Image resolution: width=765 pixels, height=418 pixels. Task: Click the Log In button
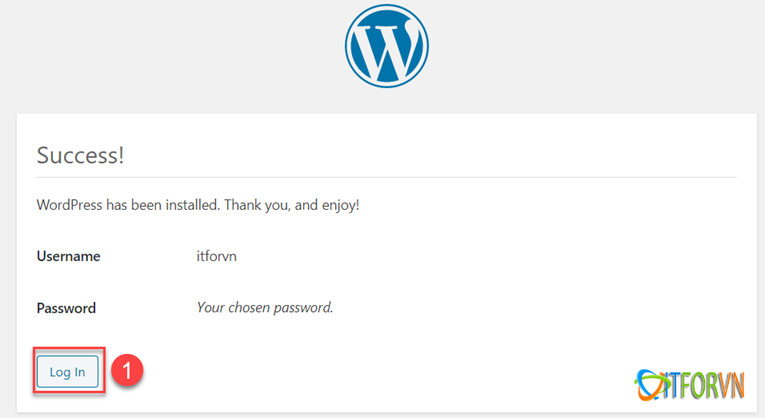[x=68, y=372]
